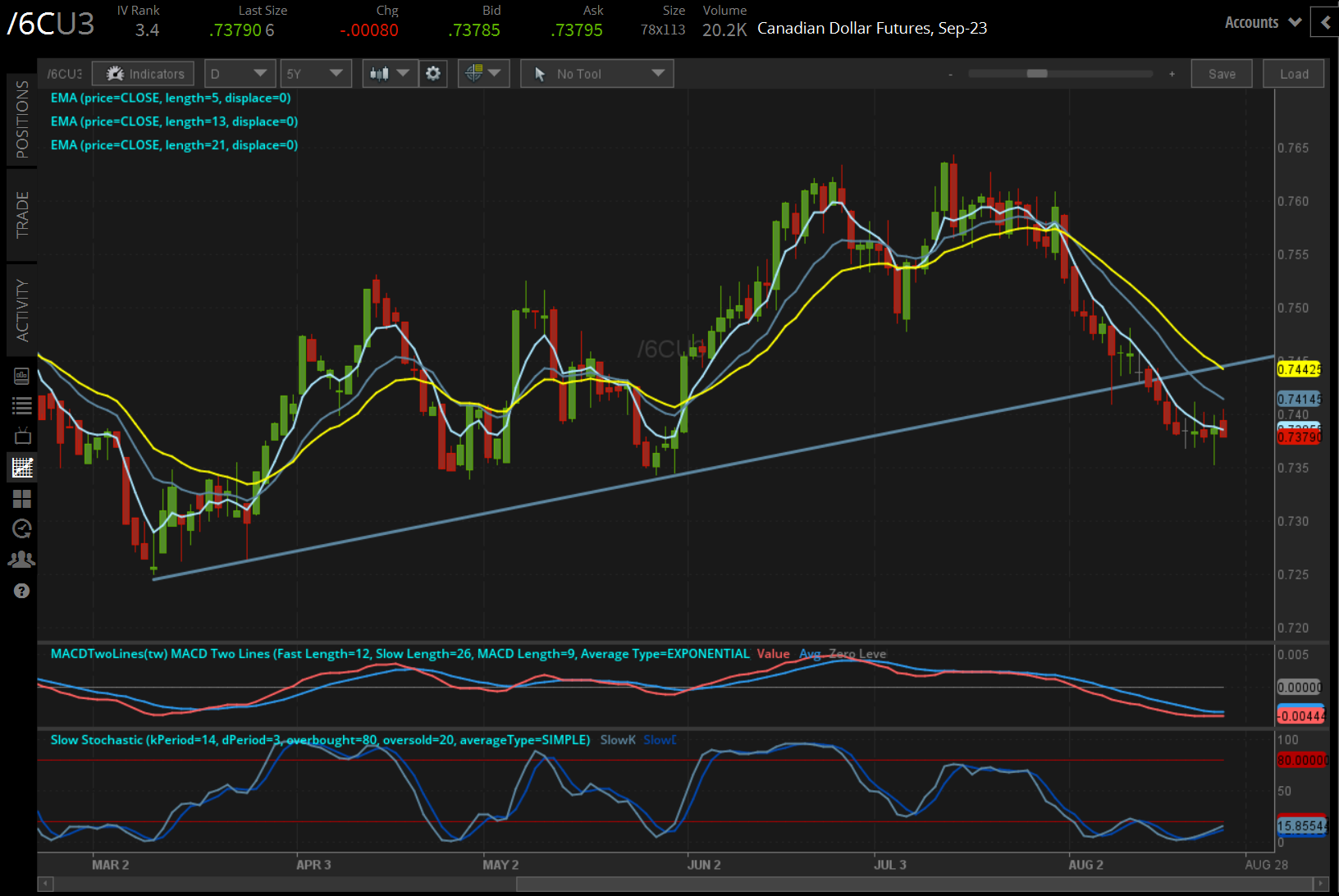Open the account statement icon in sidebar

click(x=22, y=376)
